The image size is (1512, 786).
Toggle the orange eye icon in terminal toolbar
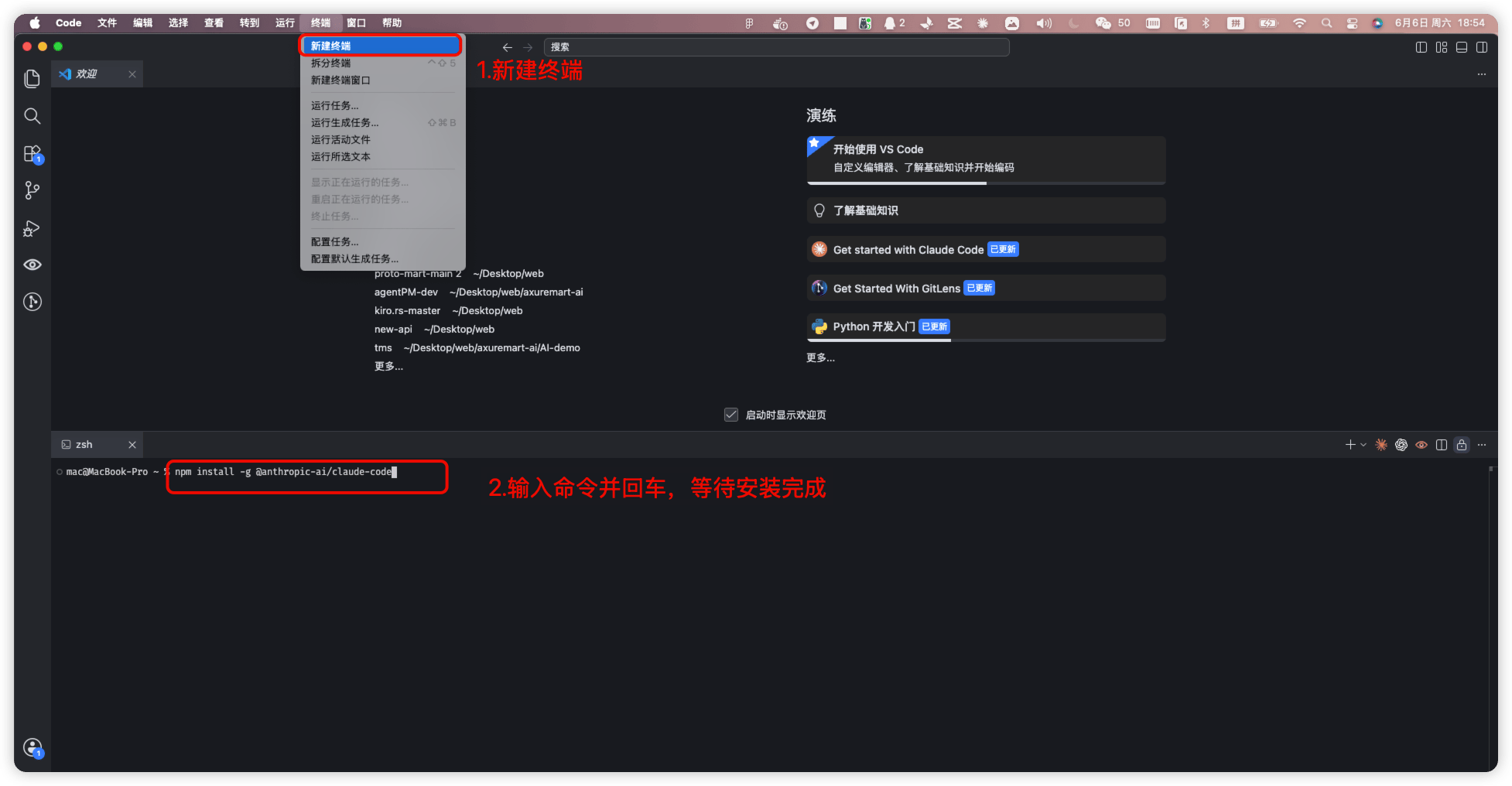coord(1421,445)
